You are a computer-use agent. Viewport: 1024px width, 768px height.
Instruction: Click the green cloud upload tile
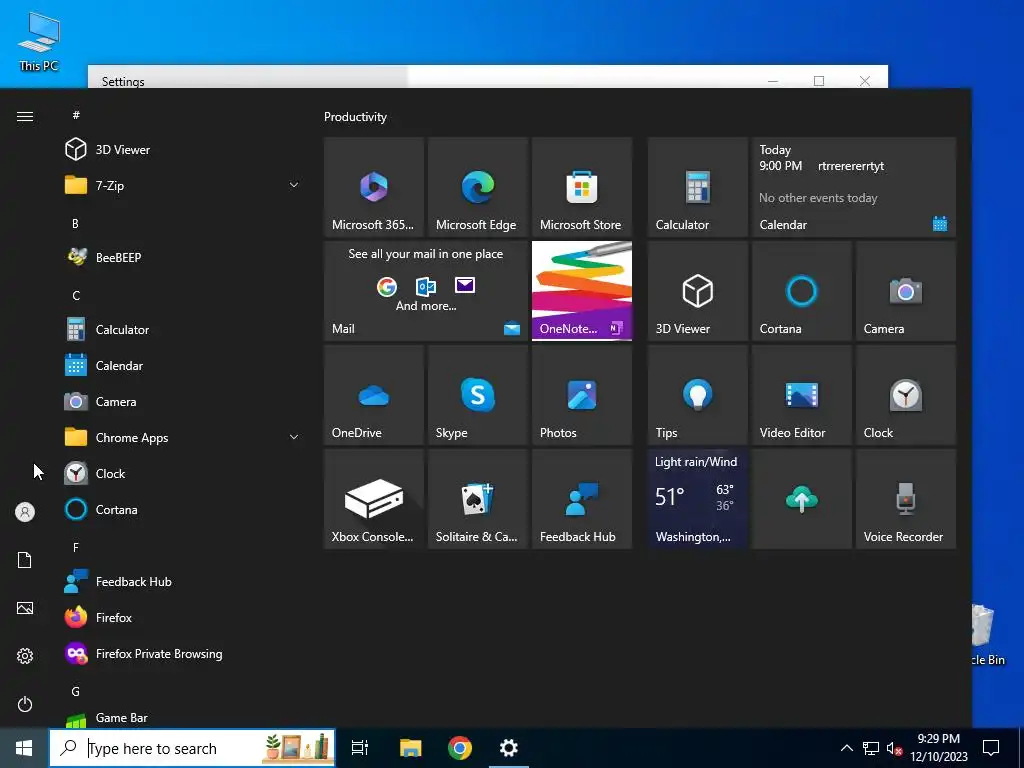801,499
